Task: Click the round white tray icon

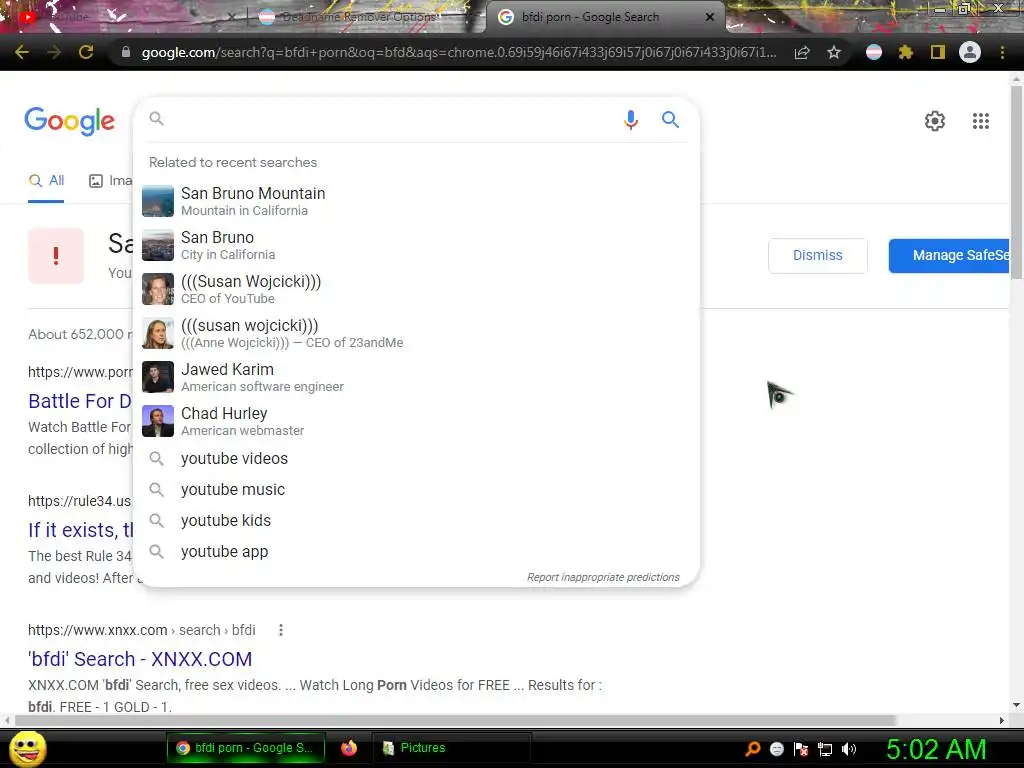Action: [x=776, y=748]
